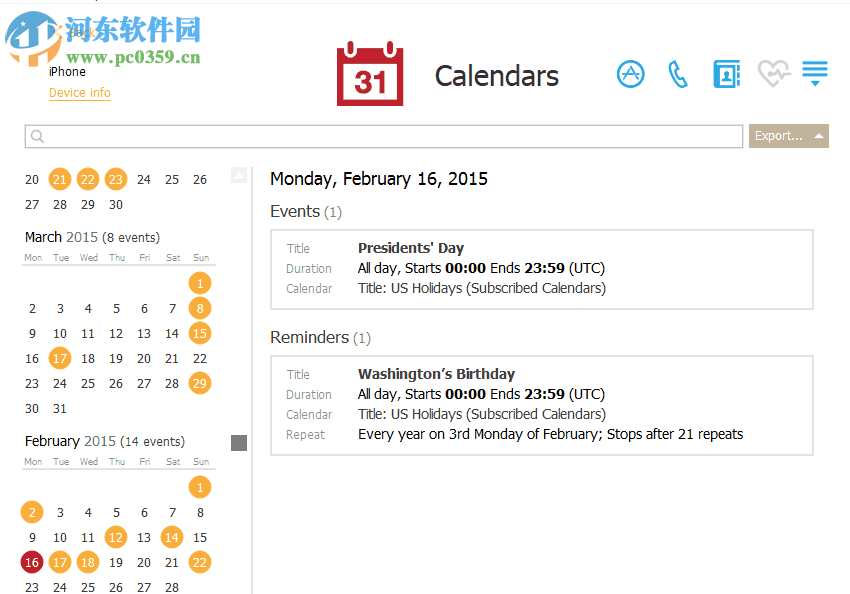The image size is (850, 594).
Task: Open the Export dropdown
Action: pos(788,136)
